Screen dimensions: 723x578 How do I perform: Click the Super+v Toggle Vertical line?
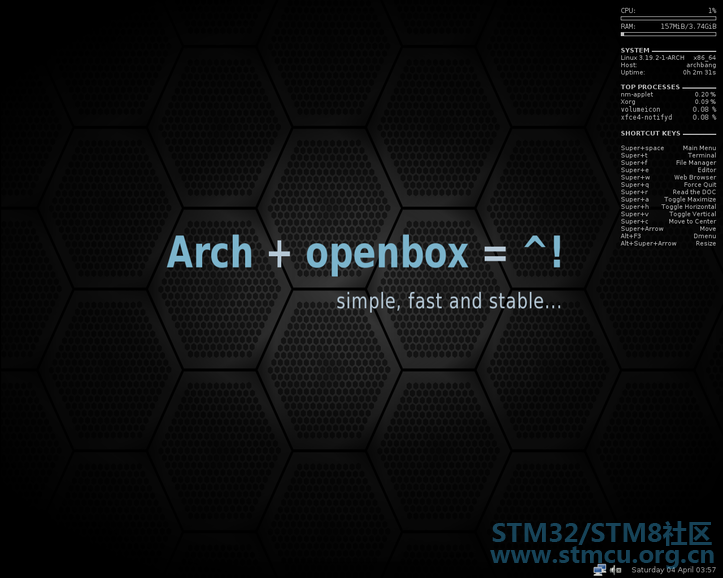pos(668,214)
